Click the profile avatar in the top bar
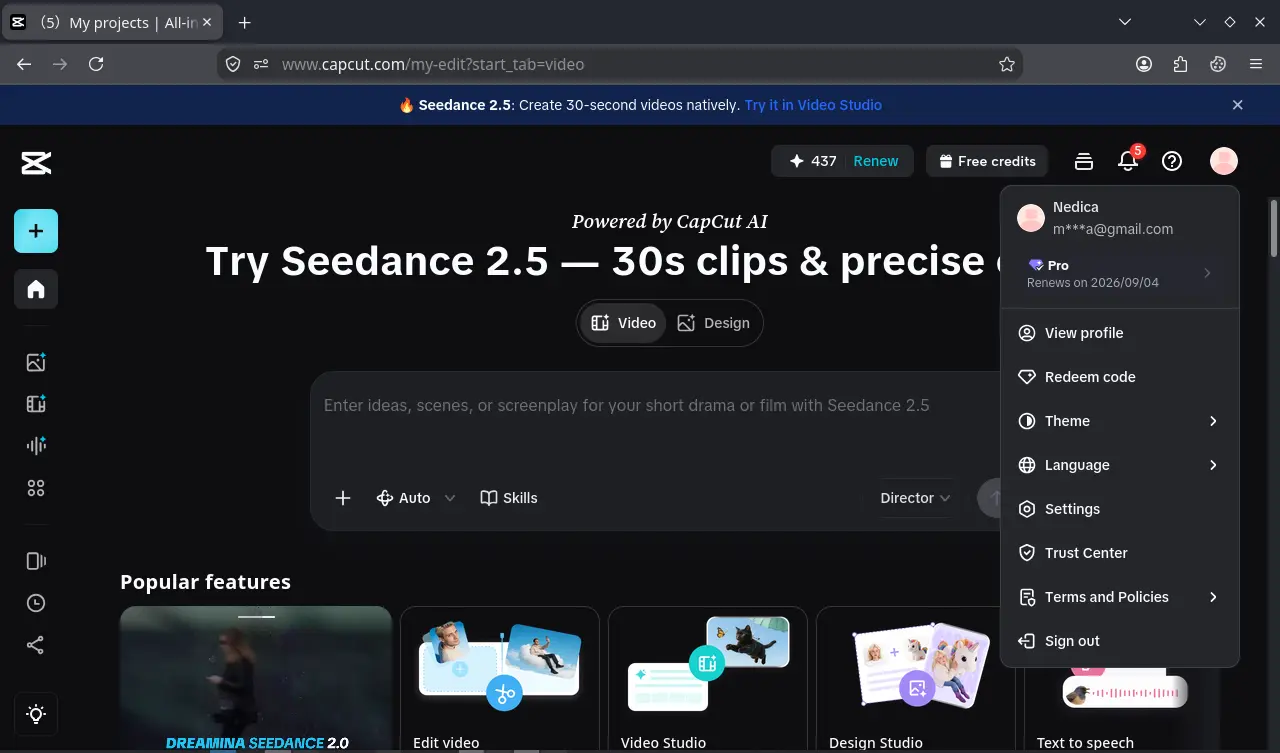The height and width of the screenshot is (753, 1280). (1224, 161)
